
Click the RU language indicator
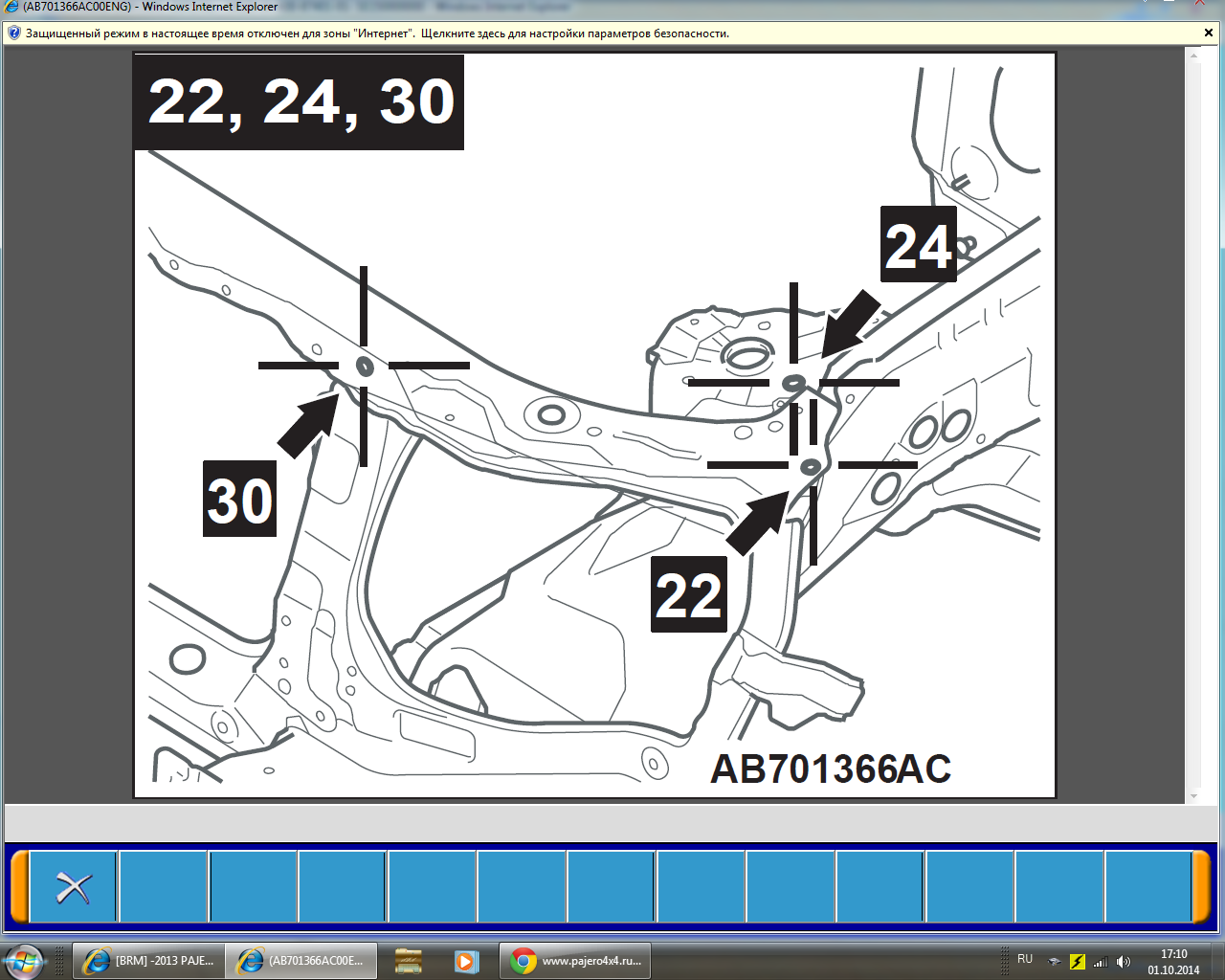[1025, 959]
